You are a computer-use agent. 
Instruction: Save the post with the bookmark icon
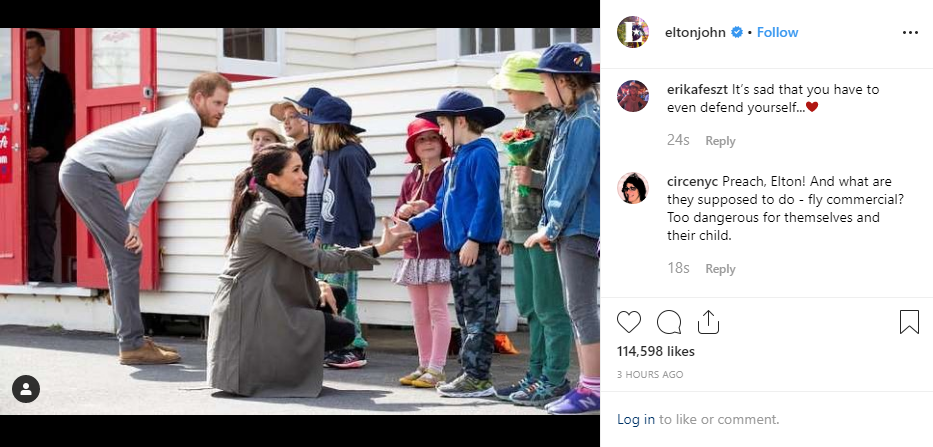(x=909, y=322)
